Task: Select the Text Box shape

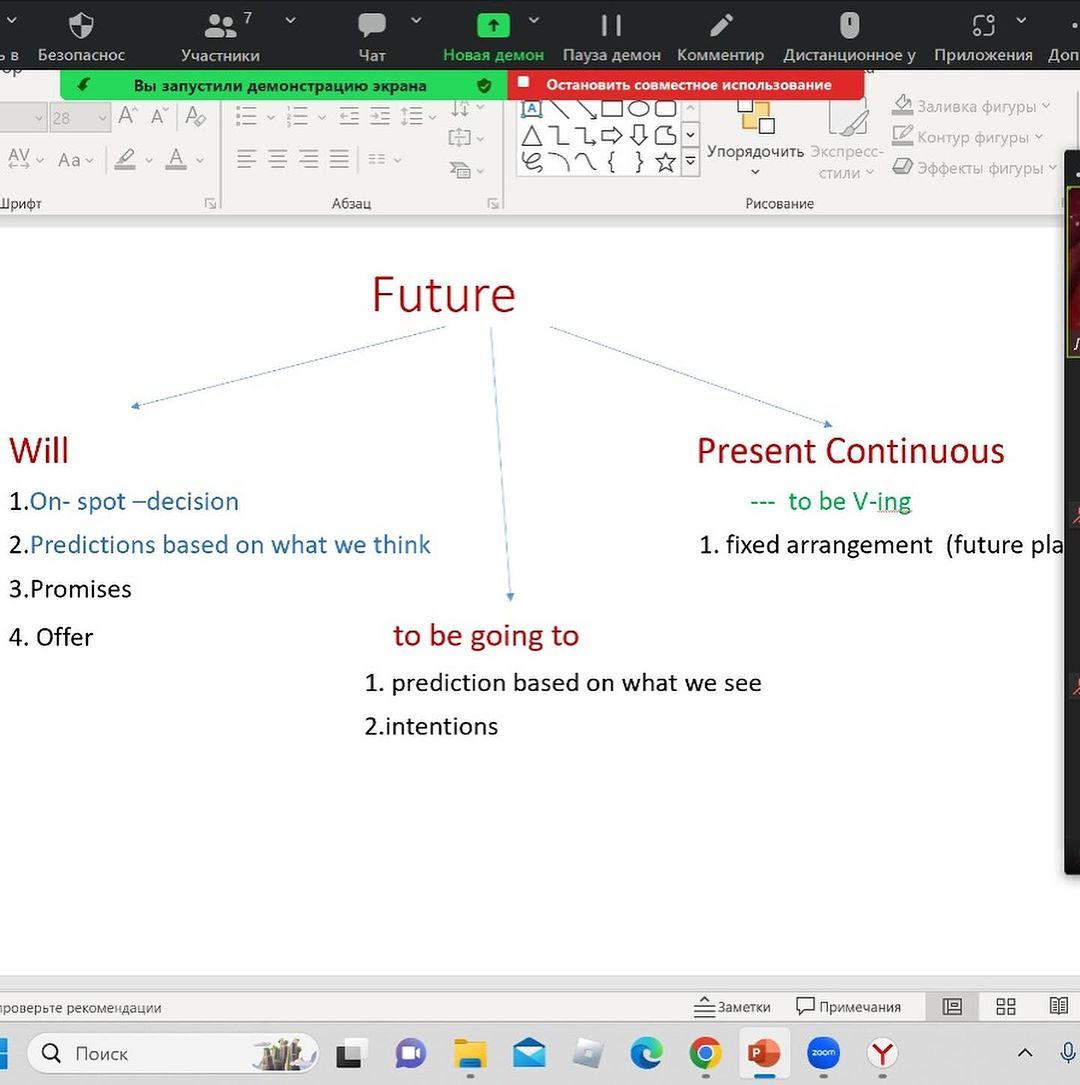Action: click(531, 109)
